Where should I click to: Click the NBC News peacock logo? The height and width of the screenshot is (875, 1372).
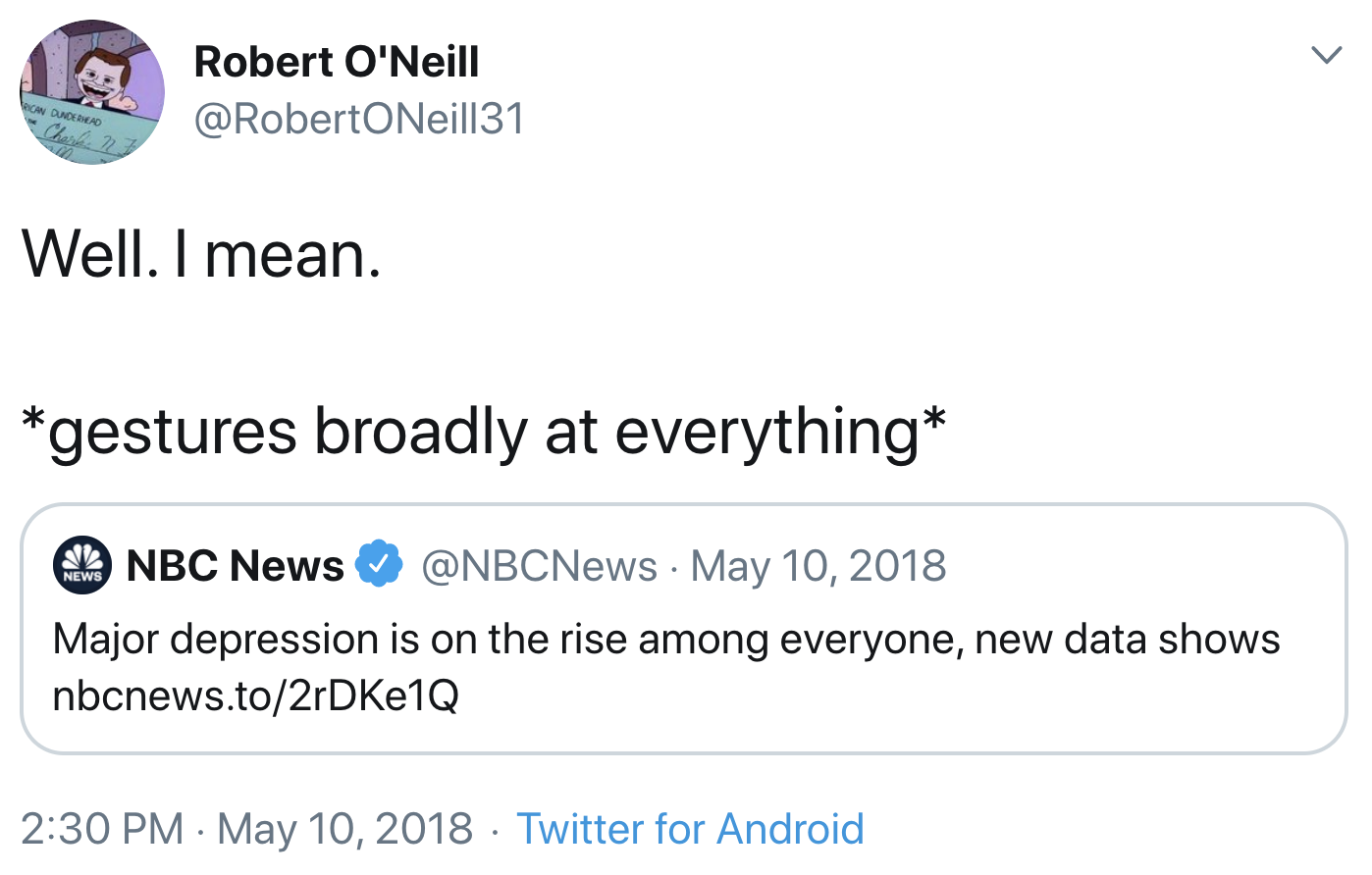click(82, 566)
